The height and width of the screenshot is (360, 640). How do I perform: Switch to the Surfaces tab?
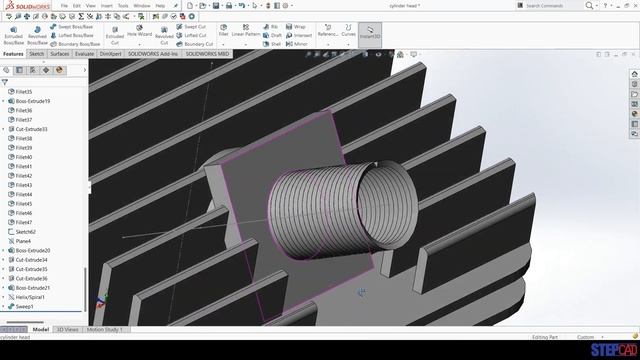coord(60,54)
